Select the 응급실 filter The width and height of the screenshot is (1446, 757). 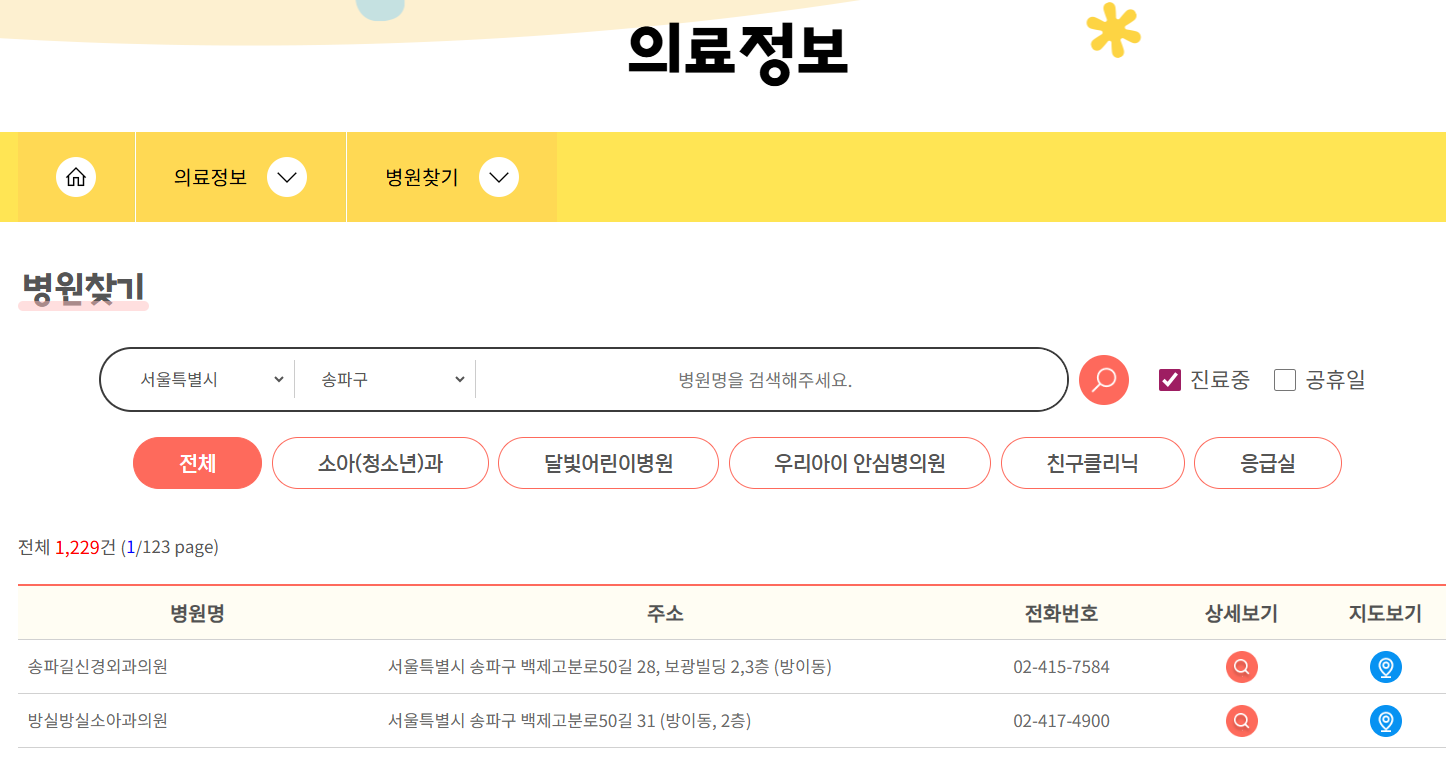click(x=1267, y=463)
